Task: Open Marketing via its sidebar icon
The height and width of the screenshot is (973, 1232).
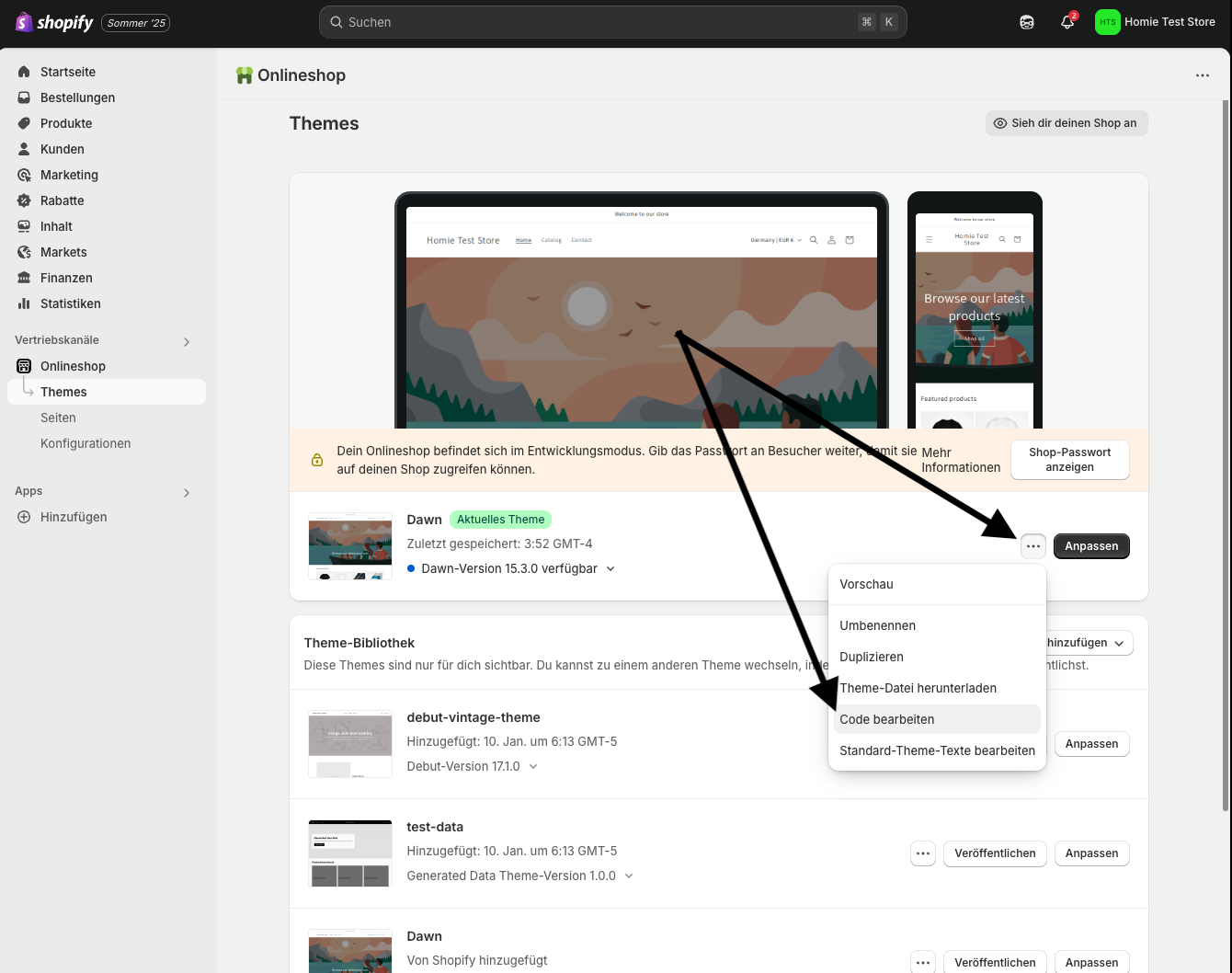Action: coord(22,175)
